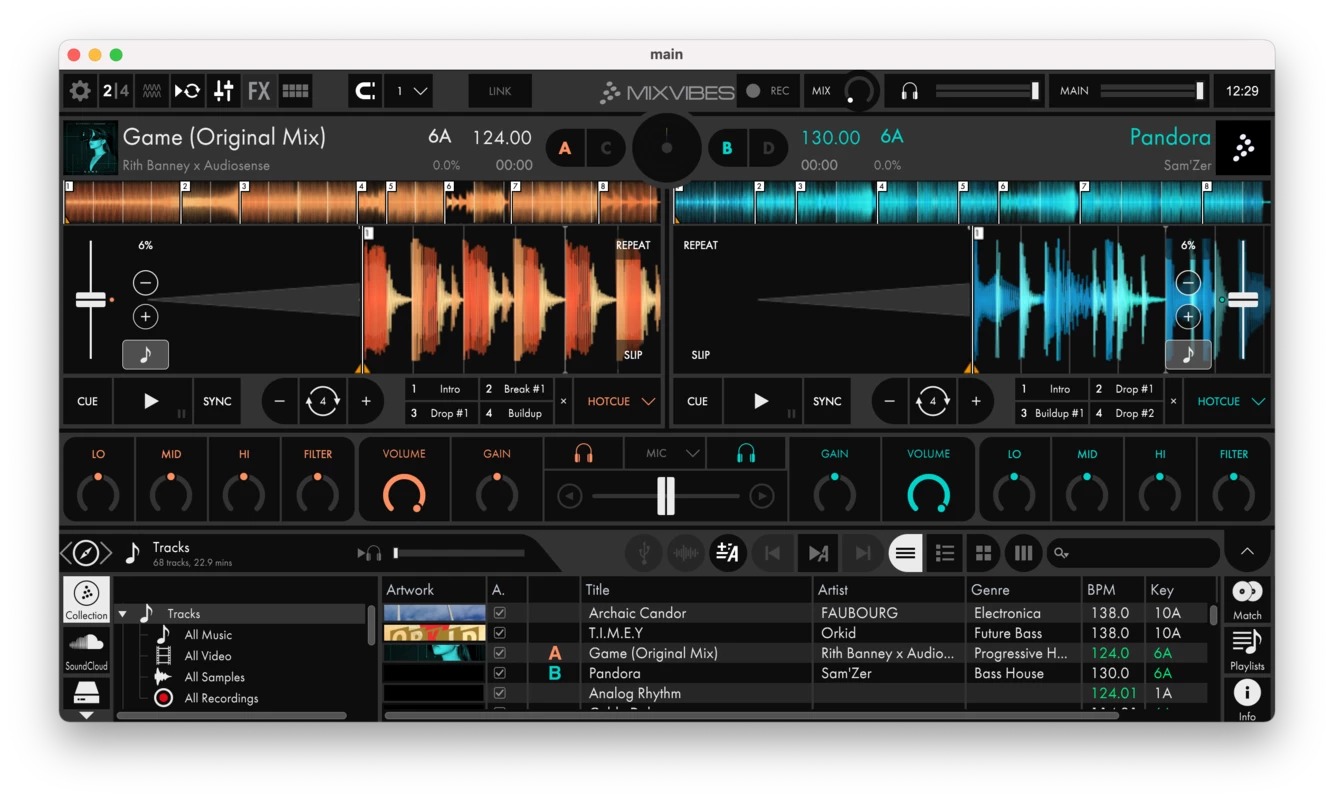Viewport: 1334px width, 800px height.
Task: Uncheck the checkbox for Archaic Candor
Action: click(500, 613)
